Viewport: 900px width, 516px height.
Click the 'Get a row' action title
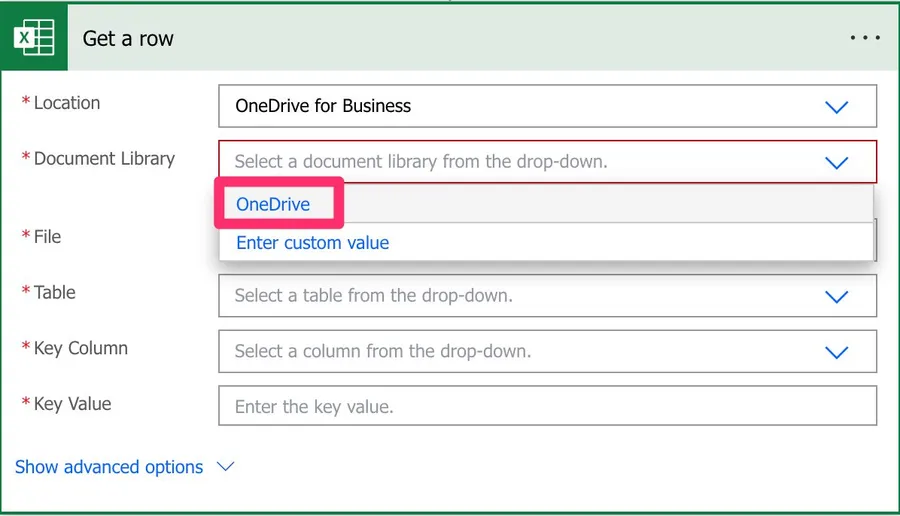tap(128, 39)
